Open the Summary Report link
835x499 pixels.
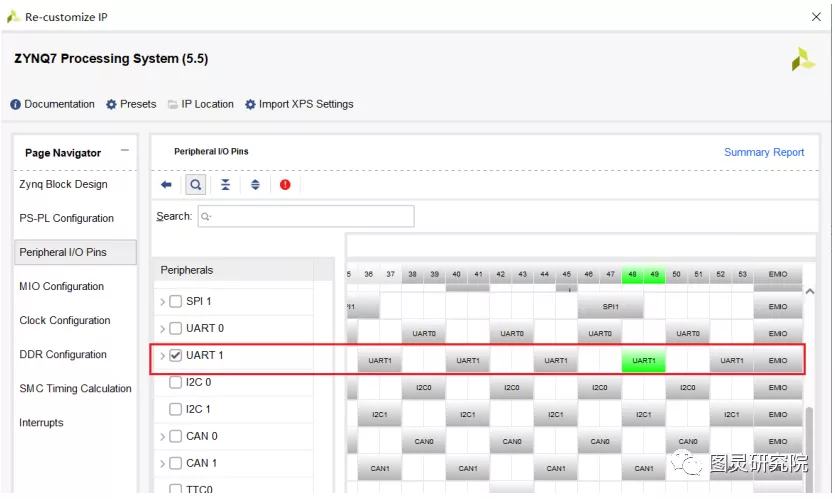pyautogui.click(x=764, y=152)
